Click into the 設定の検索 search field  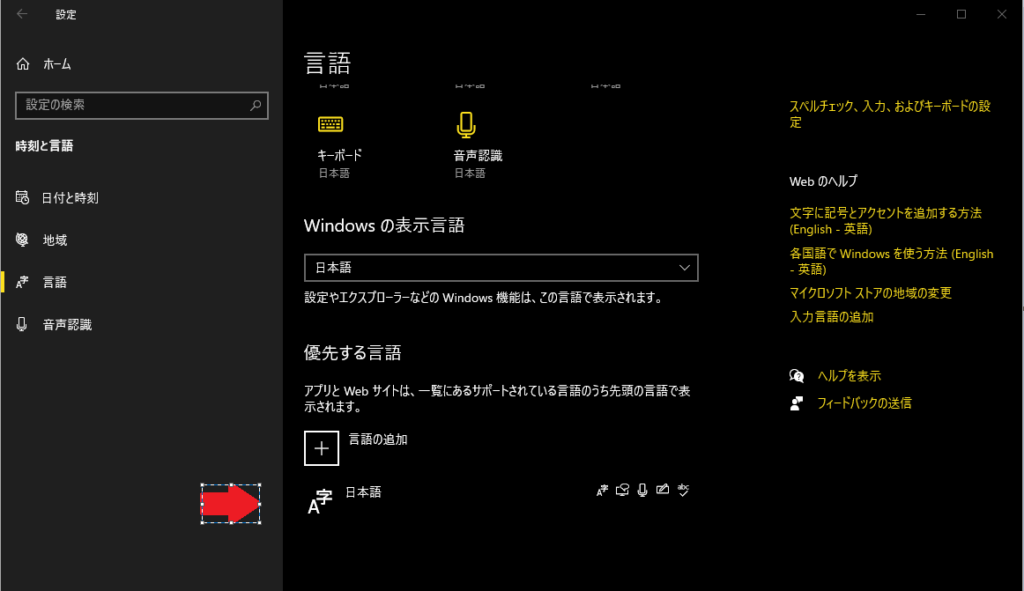coord(142,105)
